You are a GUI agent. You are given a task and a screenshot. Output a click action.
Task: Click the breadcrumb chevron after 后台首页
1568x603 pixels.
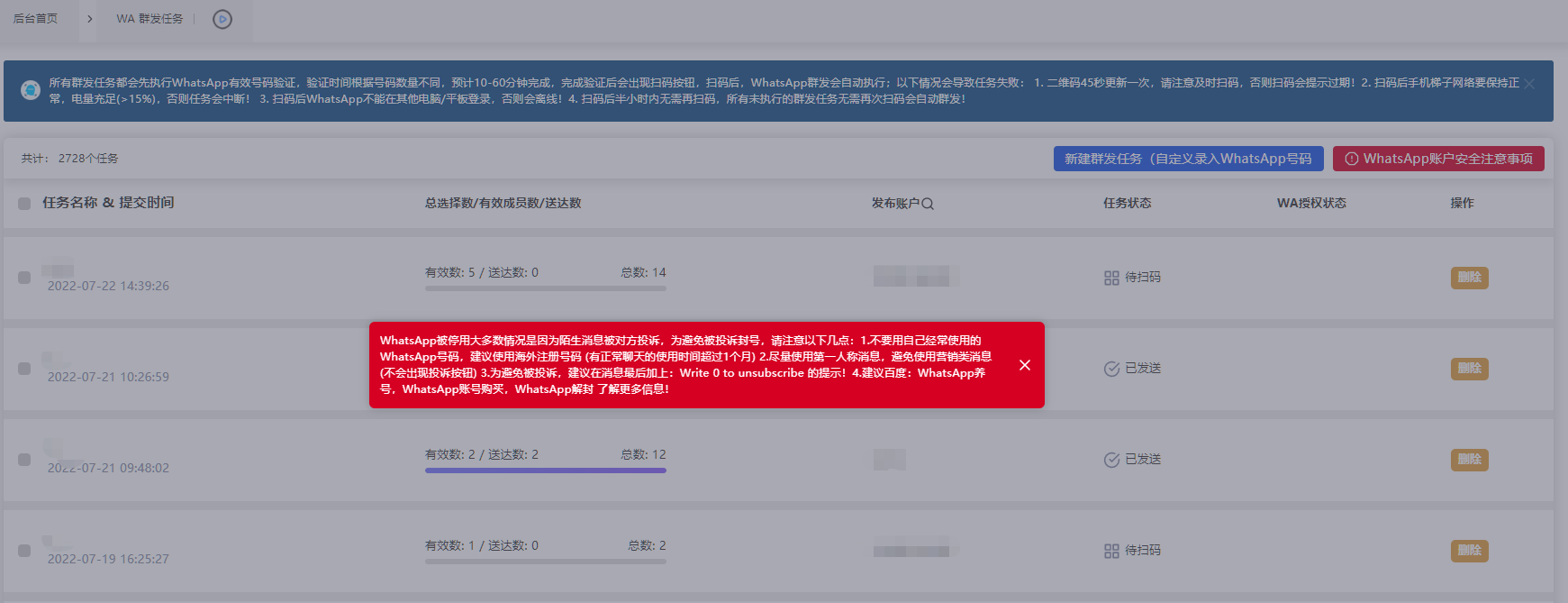click(x=89, y=19)
